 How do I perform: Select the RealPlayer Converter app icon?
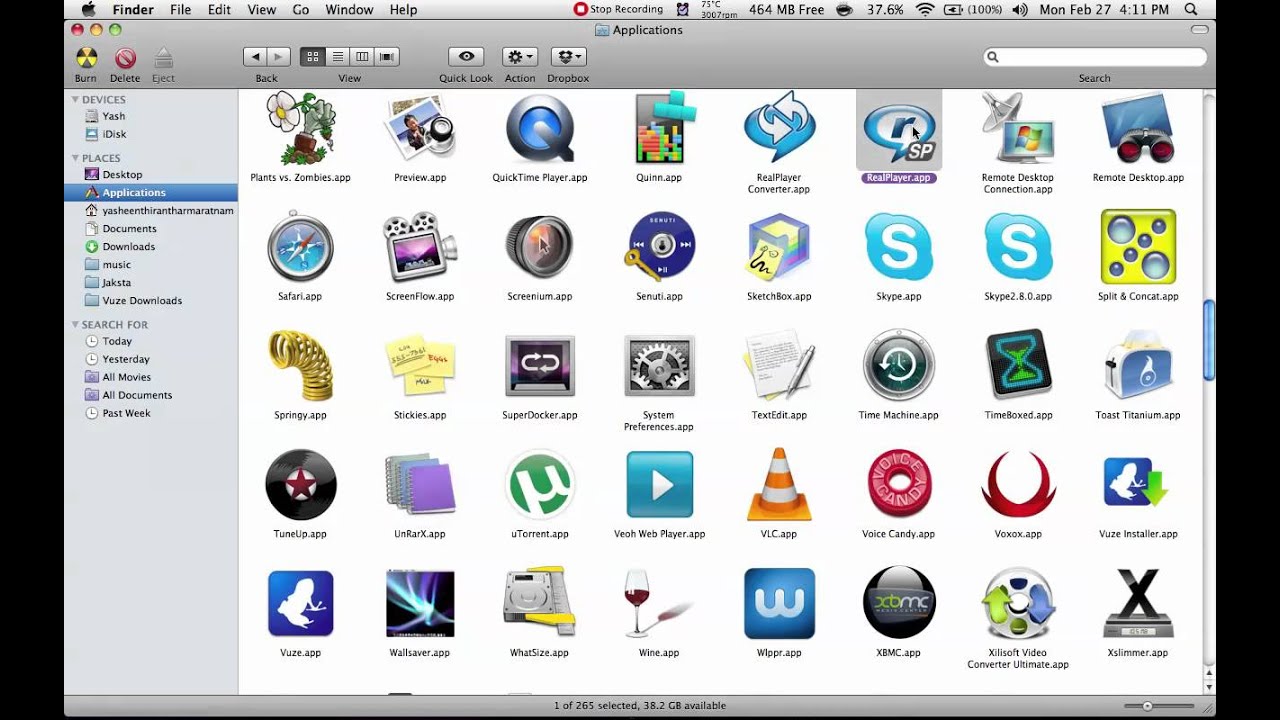[x=779, y=128]
